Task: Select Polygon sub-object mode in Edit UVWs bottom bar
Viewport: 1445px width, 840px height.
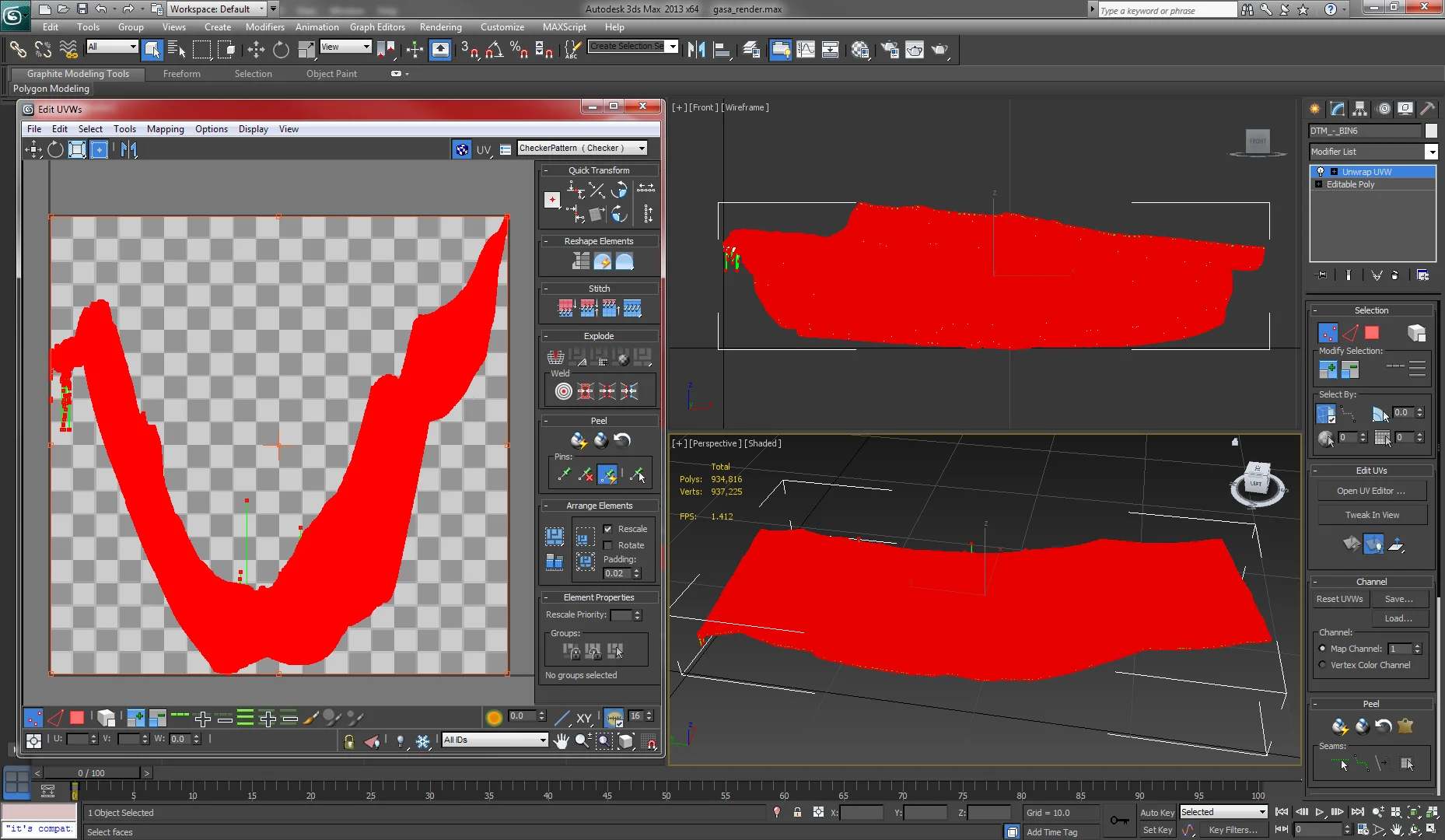Action: pyautogui.click(x=77, y=717)
